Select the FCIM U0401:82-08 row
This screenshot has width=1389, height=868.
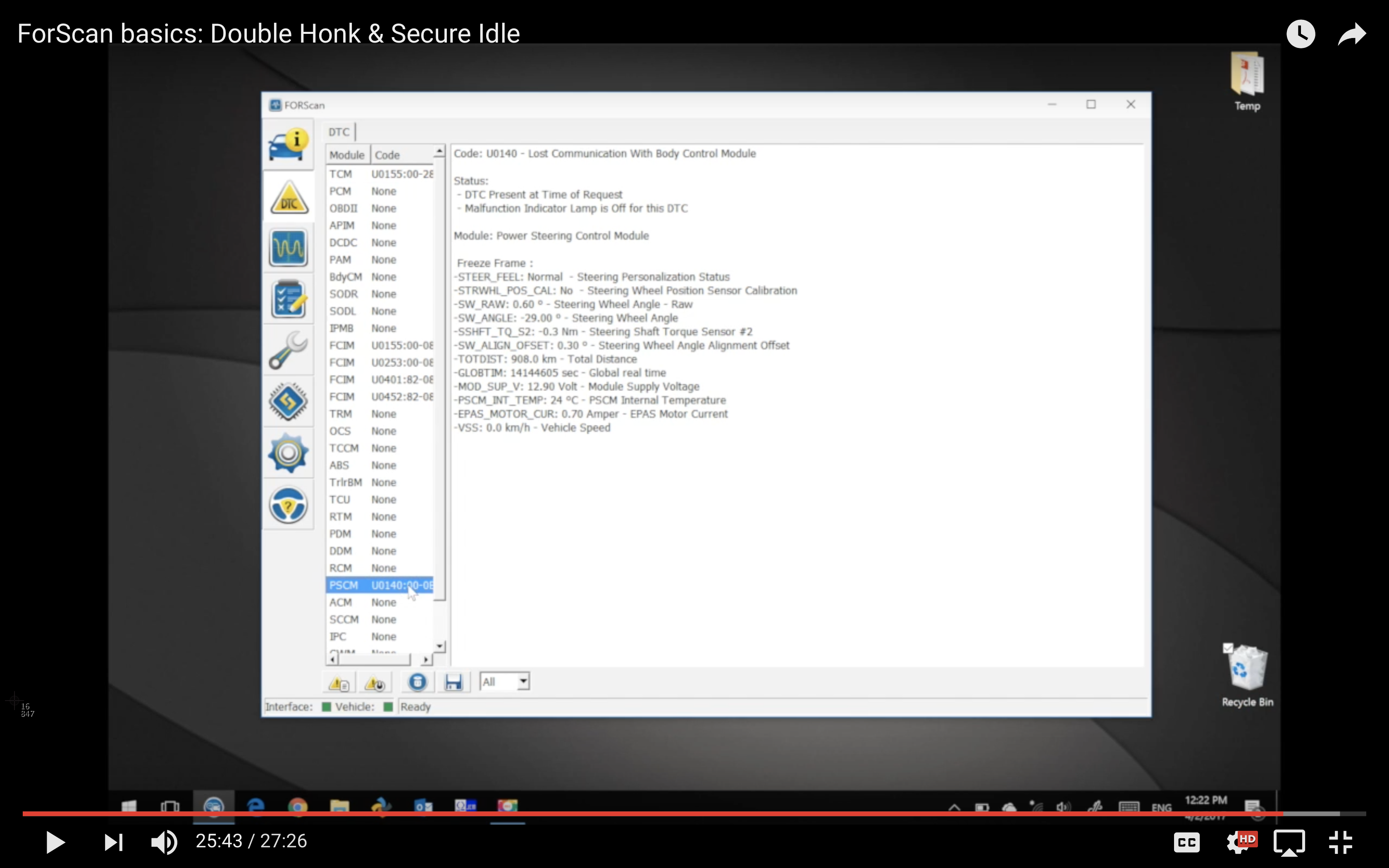(380, 380)
